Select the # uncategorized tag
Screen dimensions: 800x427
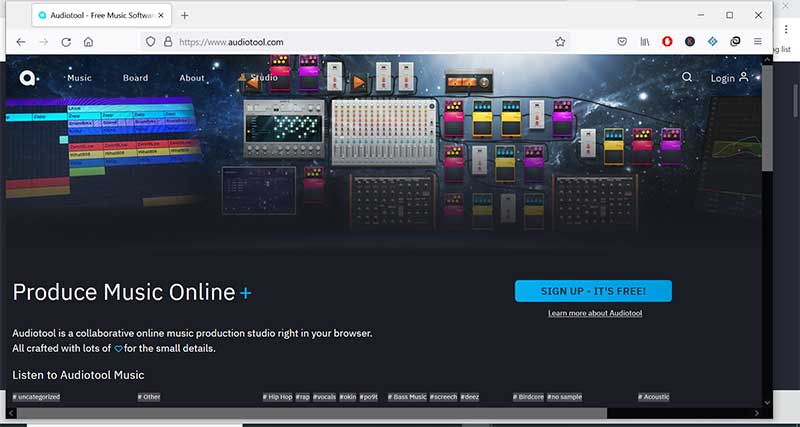click(x=36, y=397)
